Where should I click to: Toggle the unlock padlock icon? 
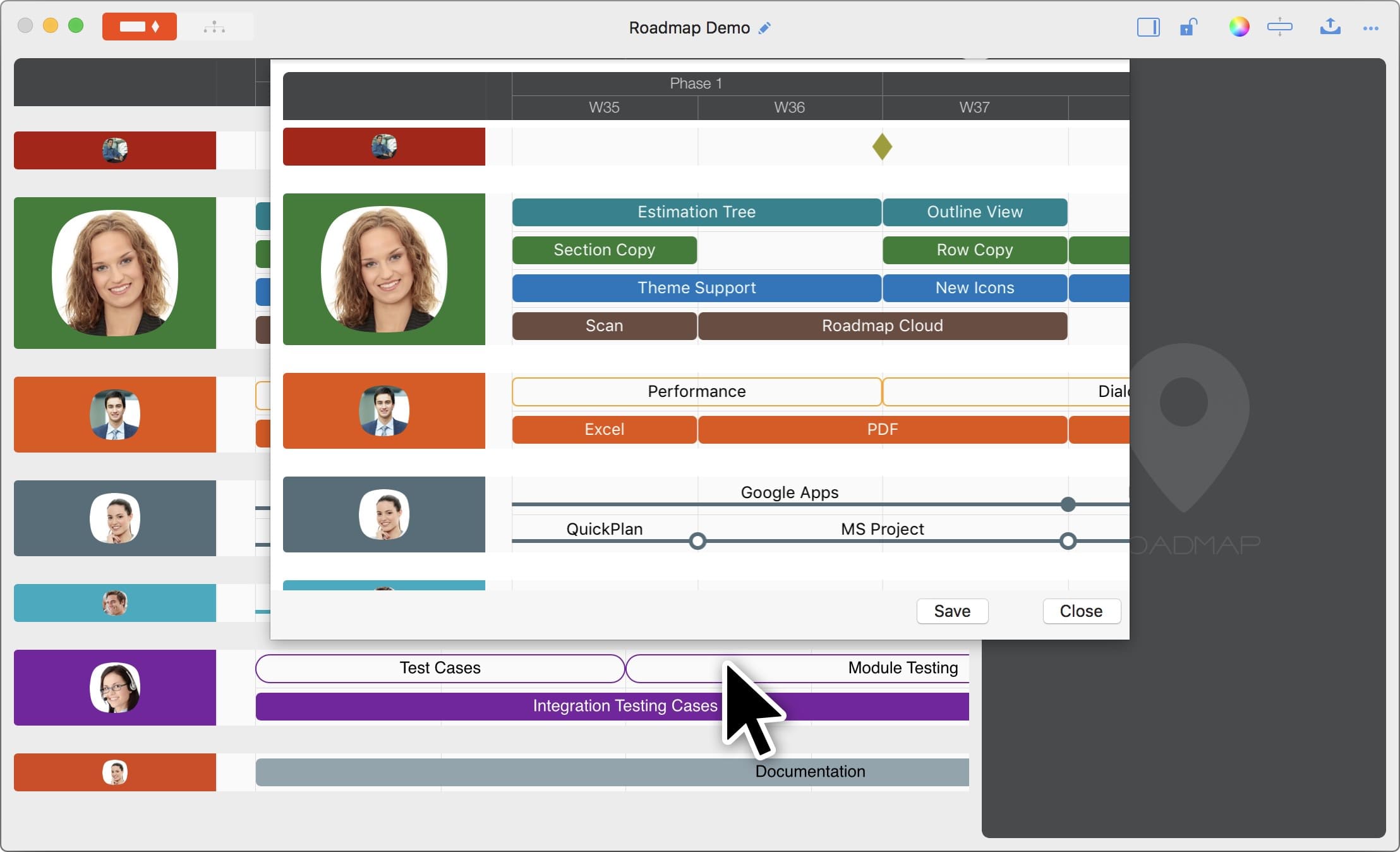1188,27
